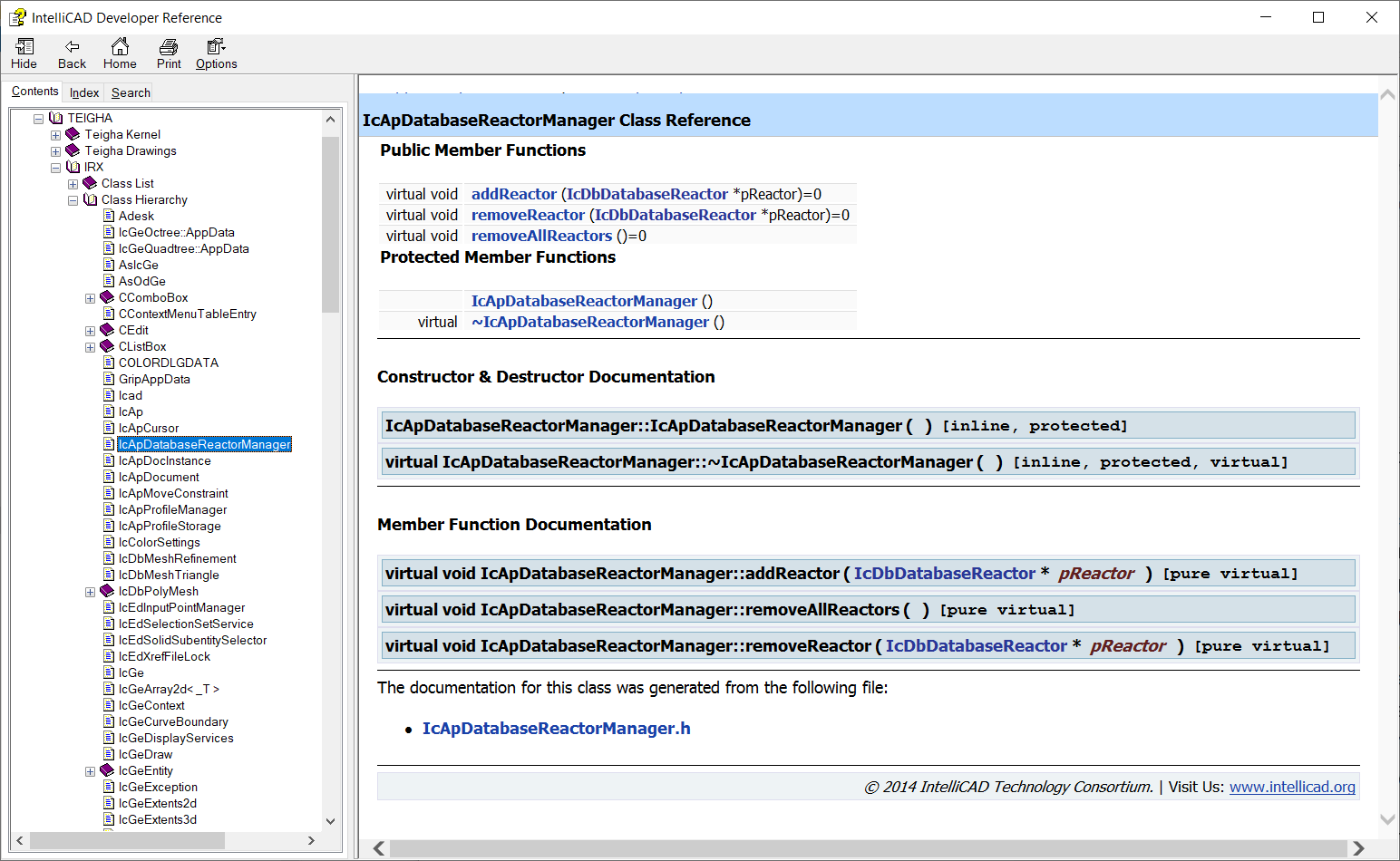Open the IcApDatabaseReactorManager constructor link

click(584, 301)
